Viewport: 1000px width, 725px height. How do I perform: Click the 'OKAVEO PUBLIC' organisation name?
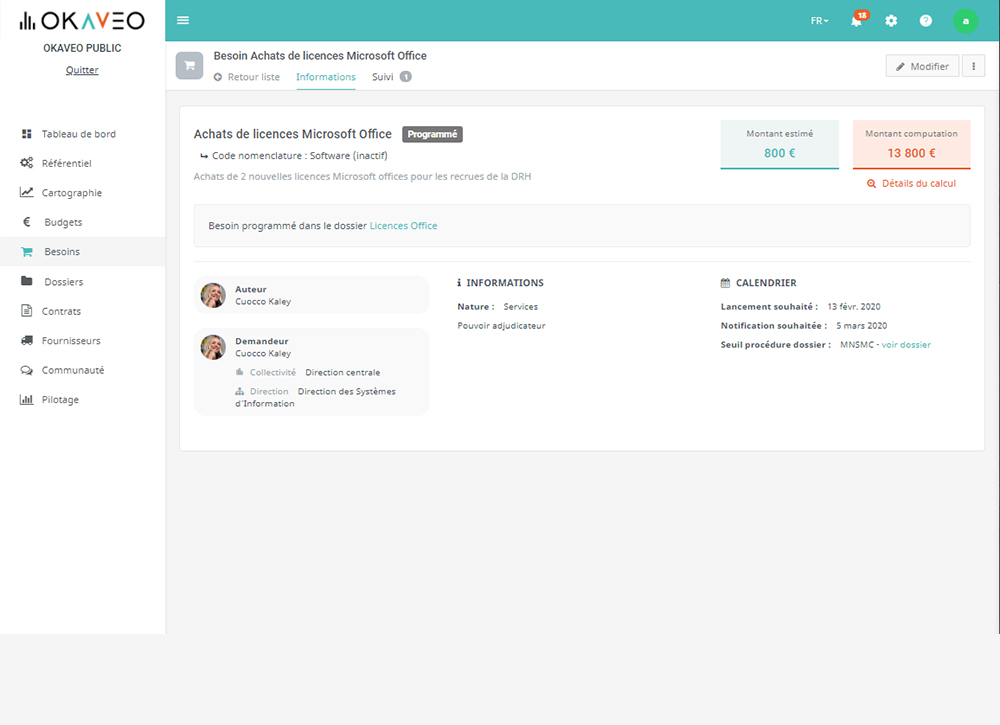tap(82, 48)
